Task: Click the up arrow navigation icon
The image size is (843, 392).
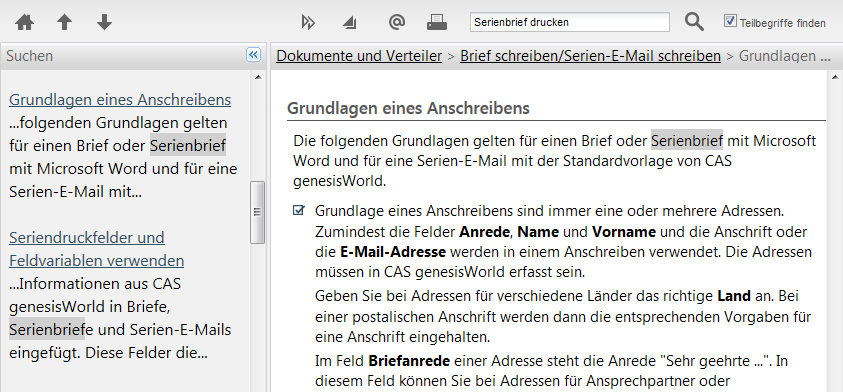Action: (65, 23)
